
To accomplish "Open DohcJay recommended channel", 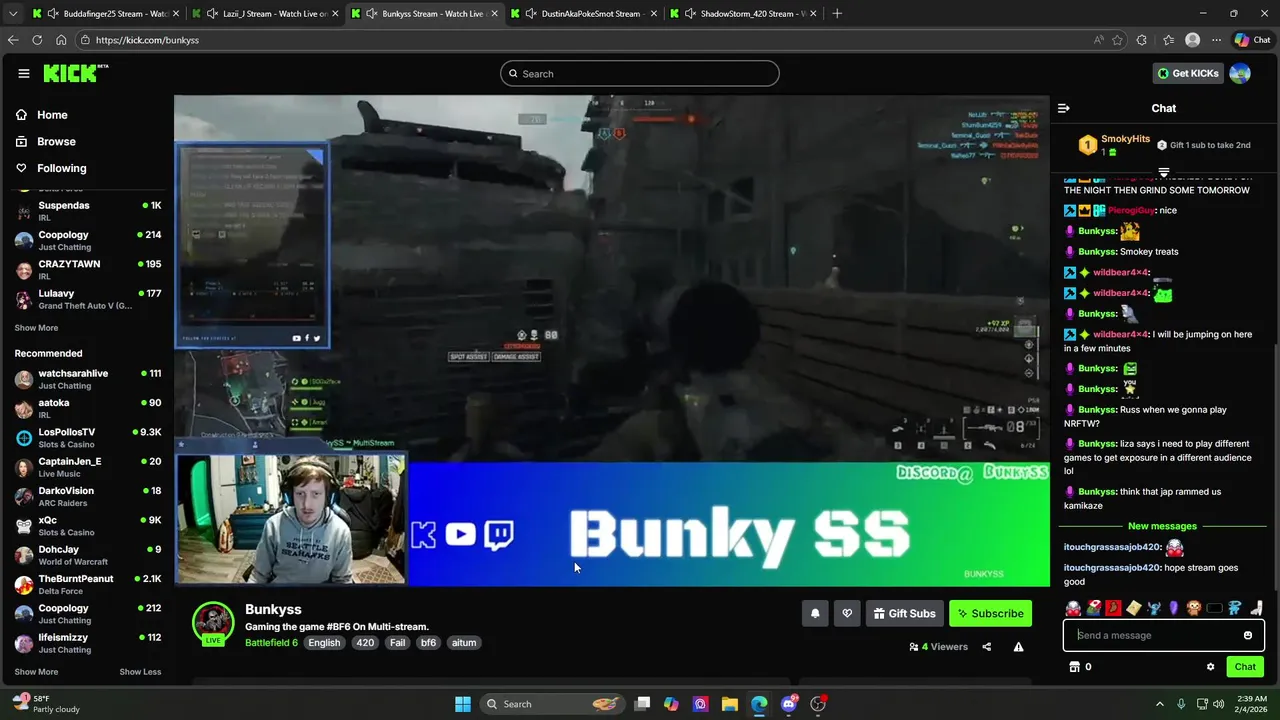I will coord(87,555).
